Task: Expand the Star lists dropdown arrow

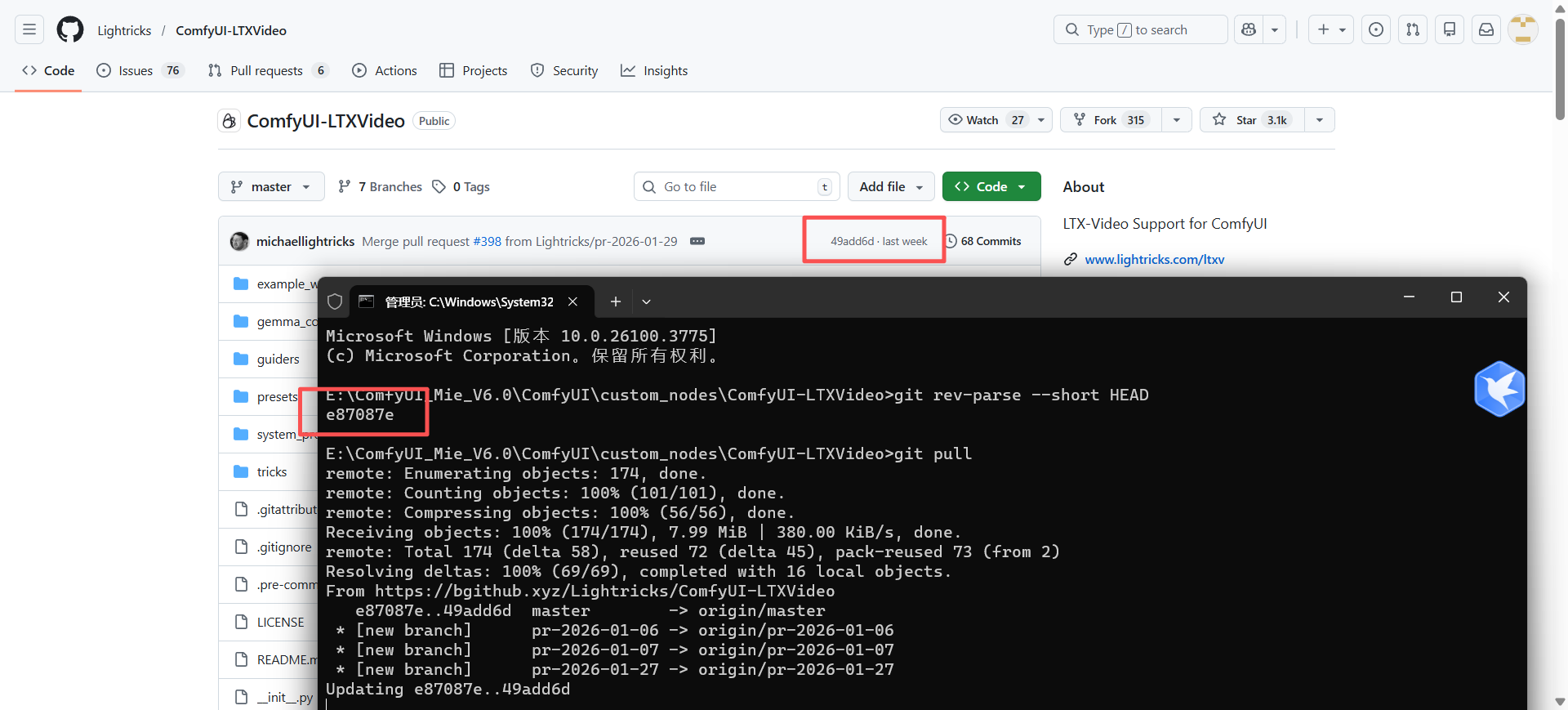Action: pyautogui.click(x=1320, y=120)
